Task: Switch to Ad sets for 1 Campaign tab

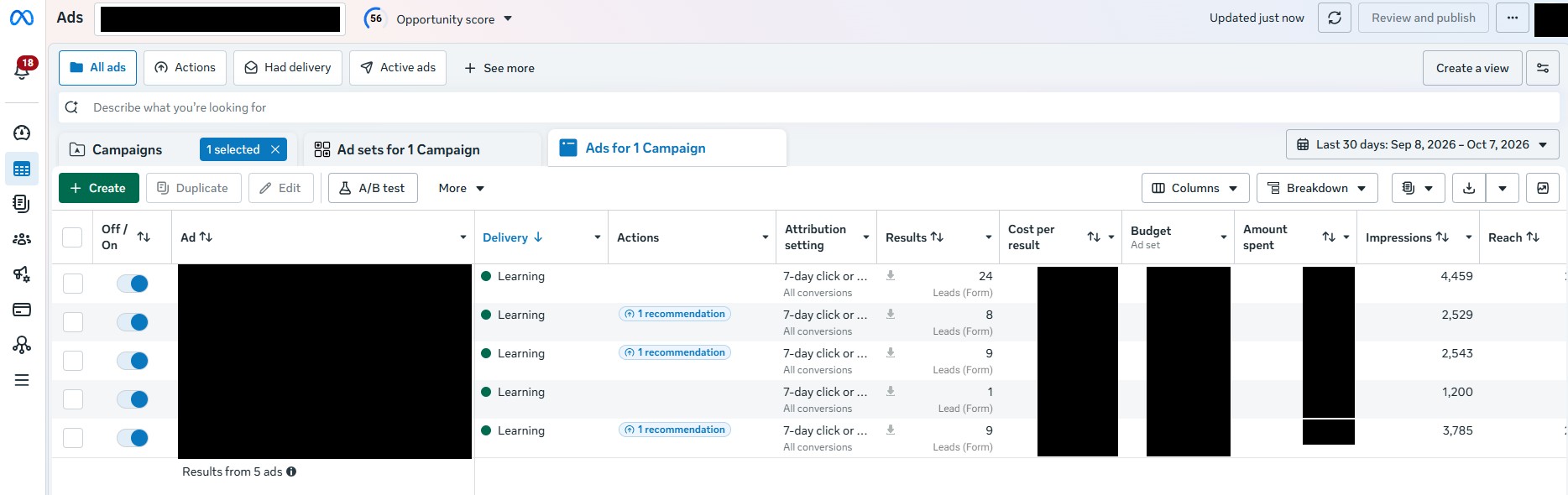Action: 422,149
